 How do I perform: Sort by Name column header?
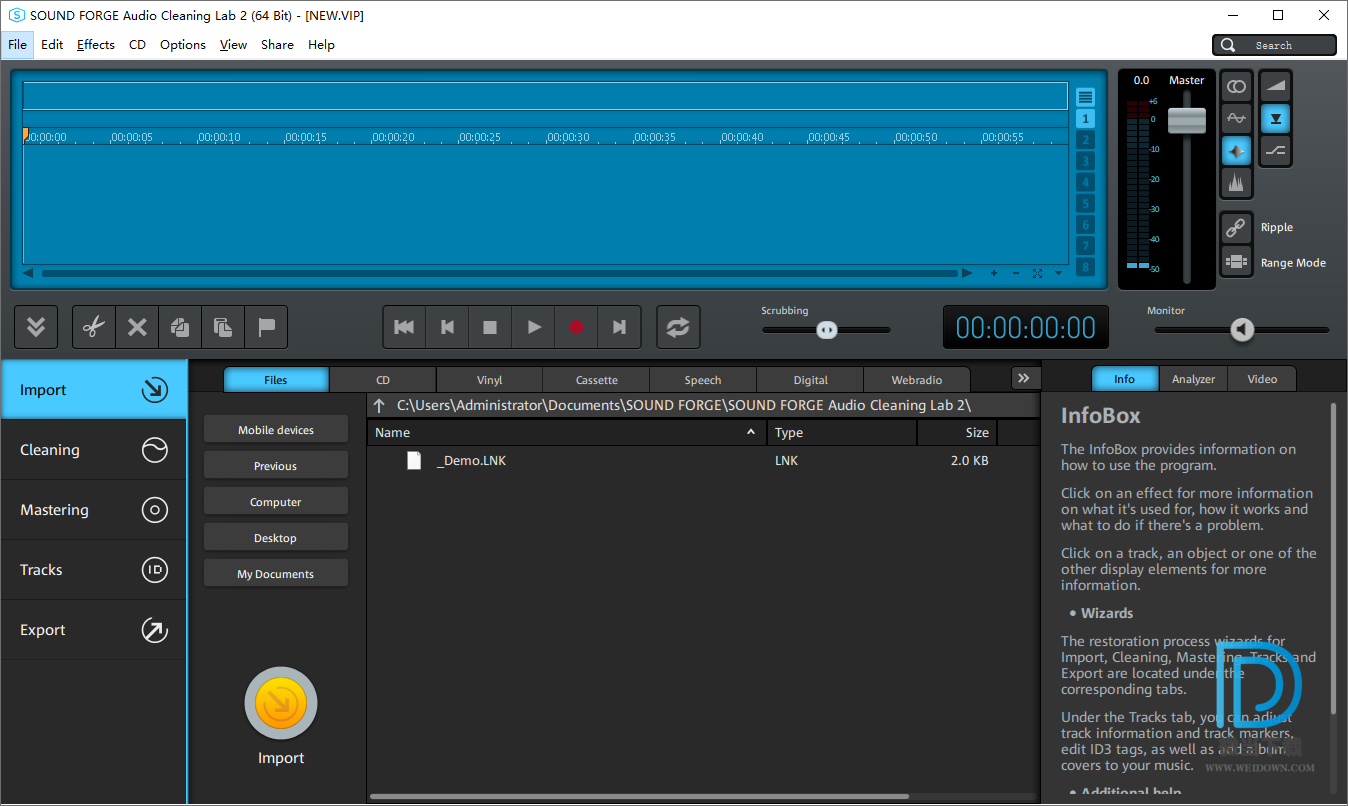coord(567,433)
